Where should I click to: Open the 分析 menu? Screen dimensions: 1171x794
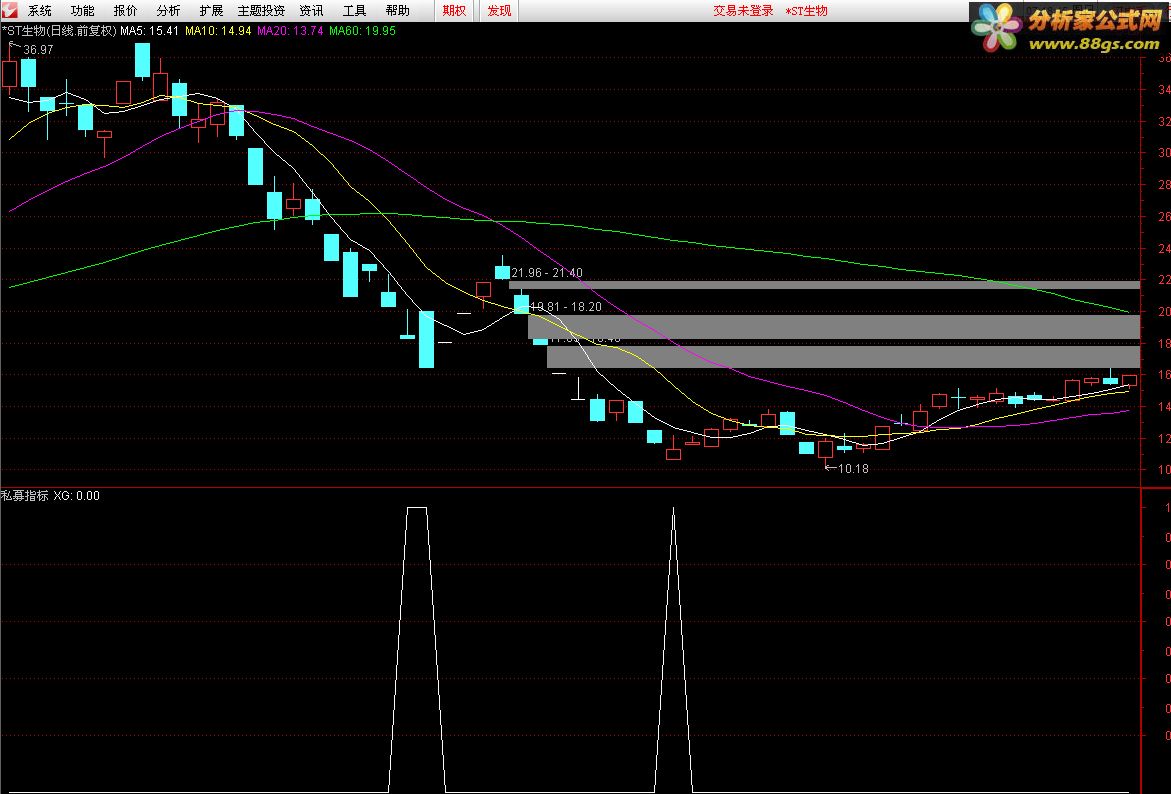pyautogui.click(x=169, y=10)
